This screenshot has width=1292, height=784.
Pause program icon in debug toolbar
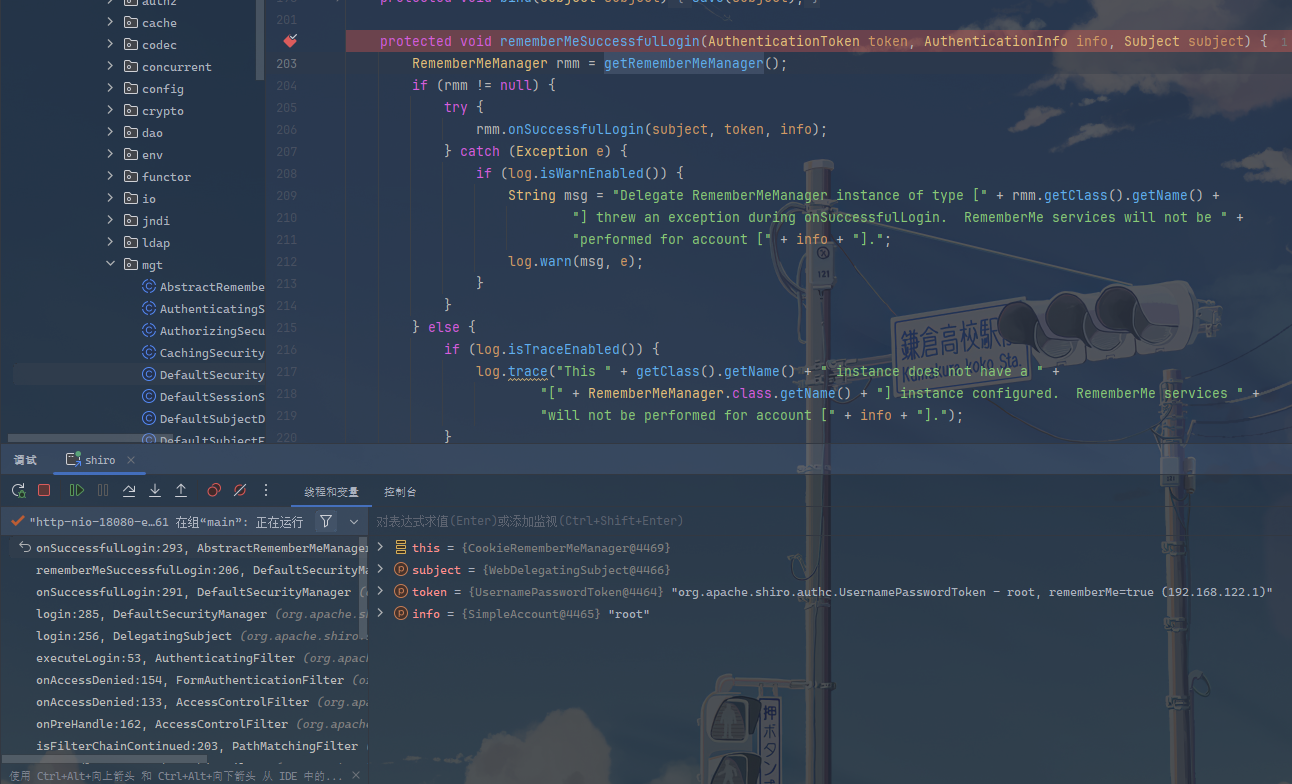coord(103,490)
